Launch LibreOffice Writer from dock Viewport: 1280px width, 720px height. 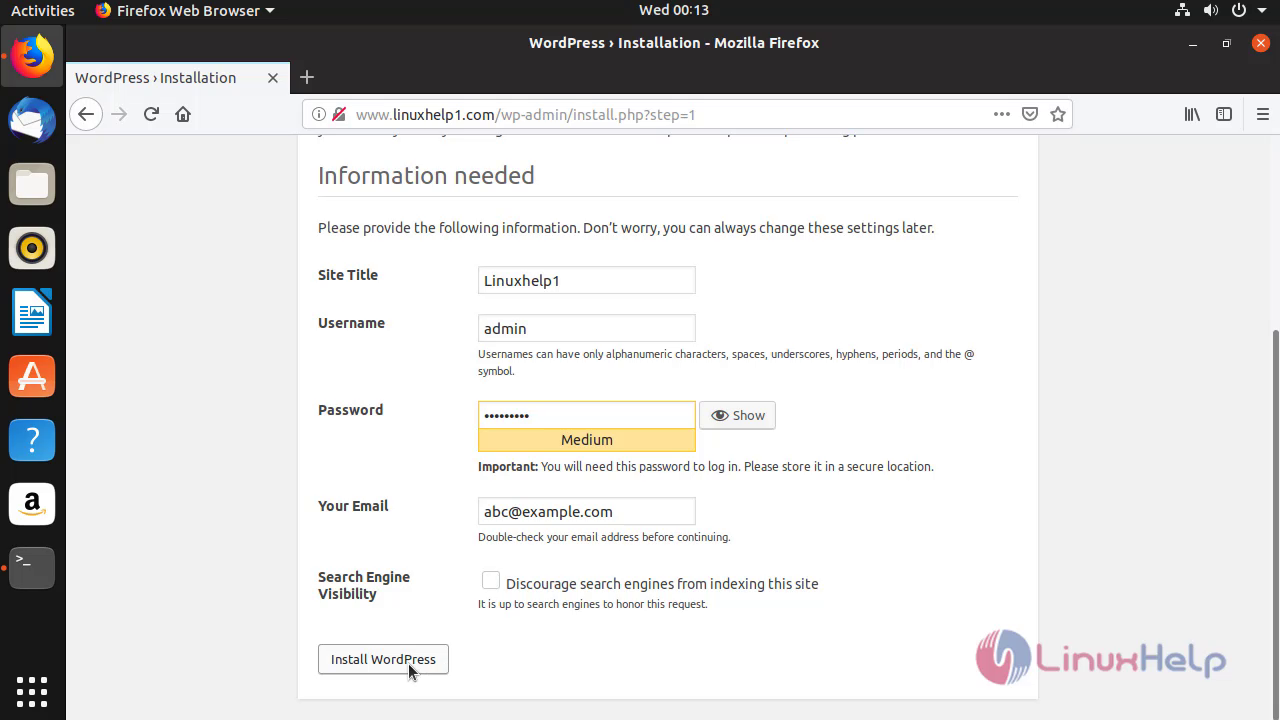point(32,312)
